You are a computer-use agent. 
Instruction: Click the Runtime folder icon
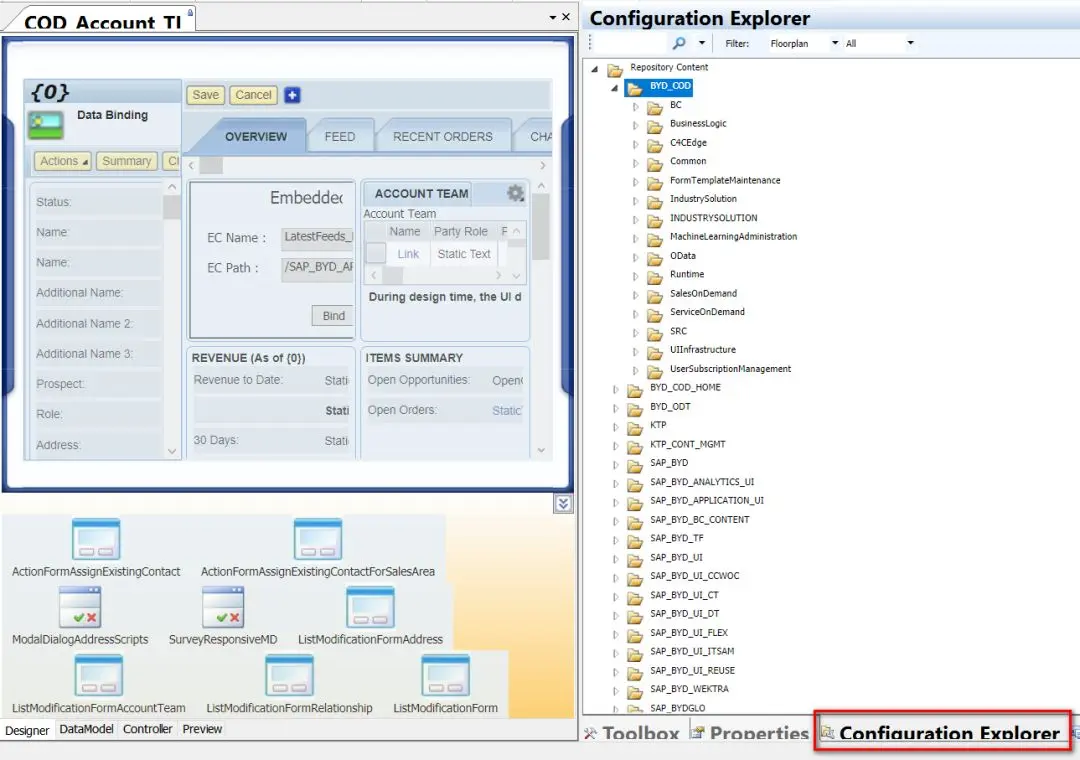(x=654, y=276)
